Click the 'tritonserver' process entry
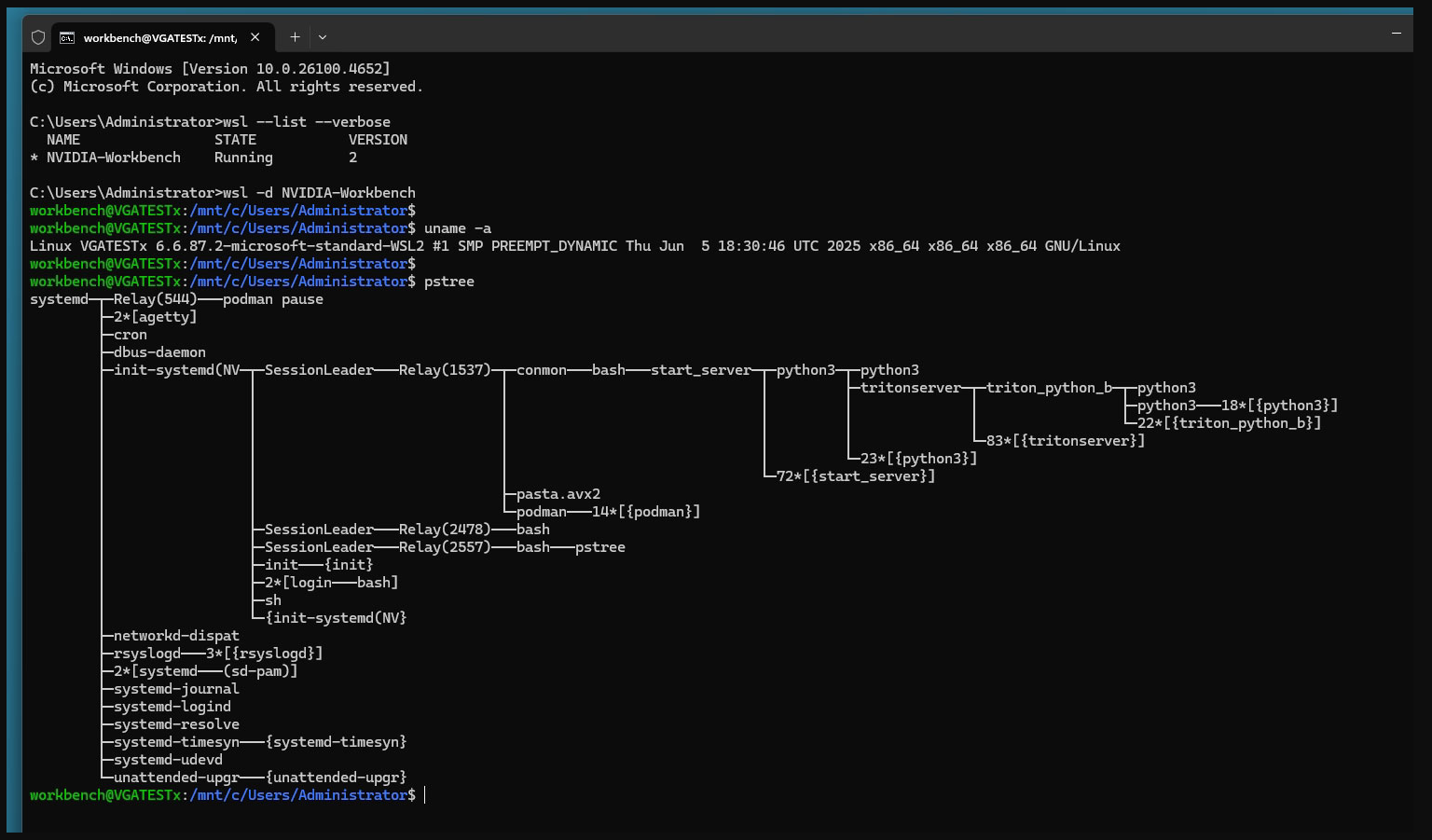The height and width of the screenshot is (840, 1432). click(x=911, y=388)
